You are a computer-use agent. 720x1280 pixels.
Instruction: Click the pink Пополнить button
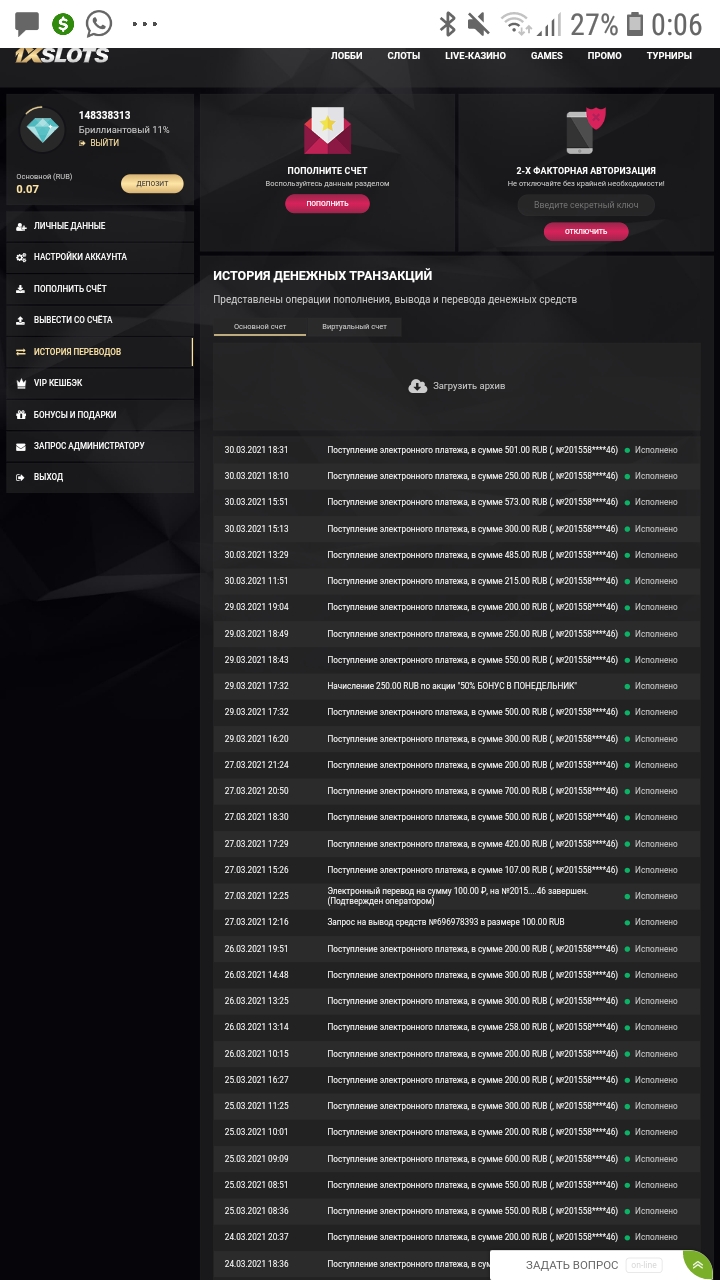pyautogui.click(x=327, y=204)
